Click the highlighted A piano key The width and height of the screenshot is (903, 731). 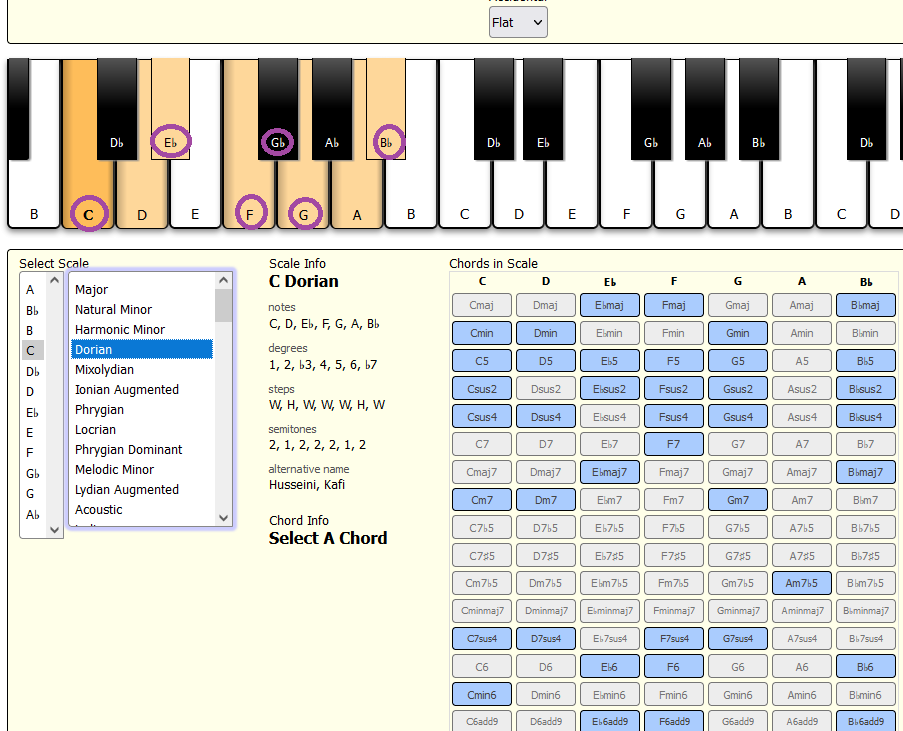[x=357, y=196]
